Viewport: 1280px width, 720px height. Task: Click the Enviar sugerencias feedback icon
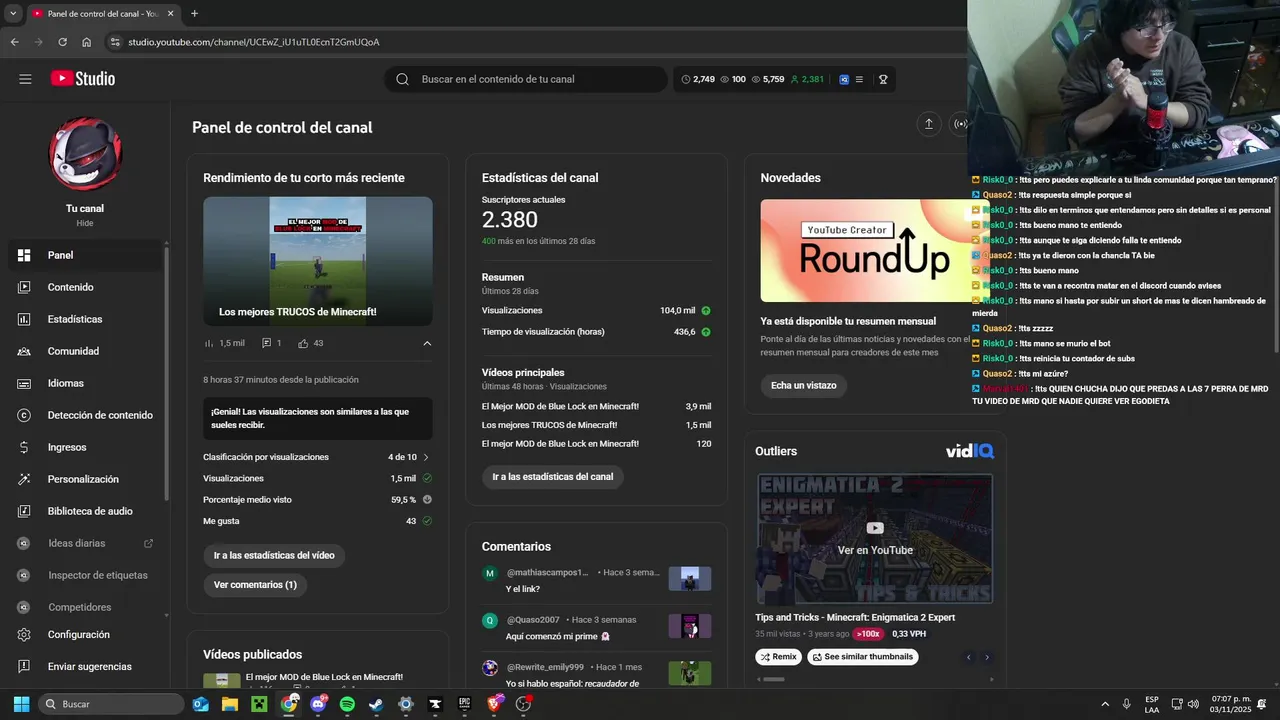click(x=24, y=666)
